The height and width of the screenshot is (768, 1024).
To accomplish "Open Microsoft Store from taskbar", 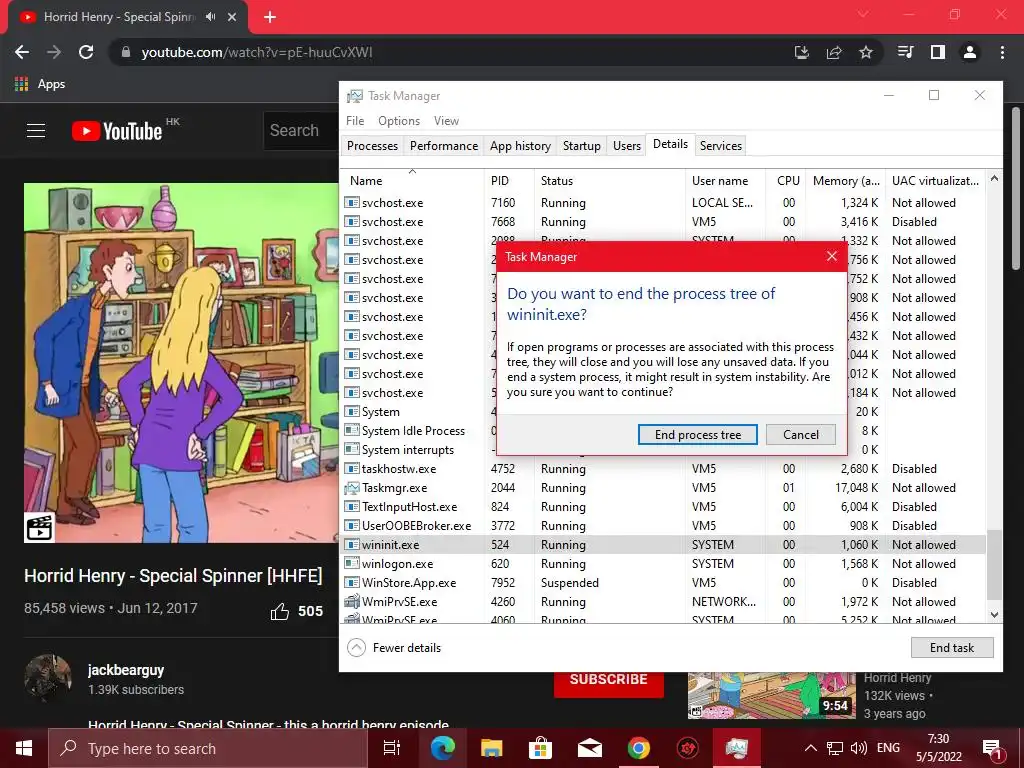I will (x=540, y=748).
